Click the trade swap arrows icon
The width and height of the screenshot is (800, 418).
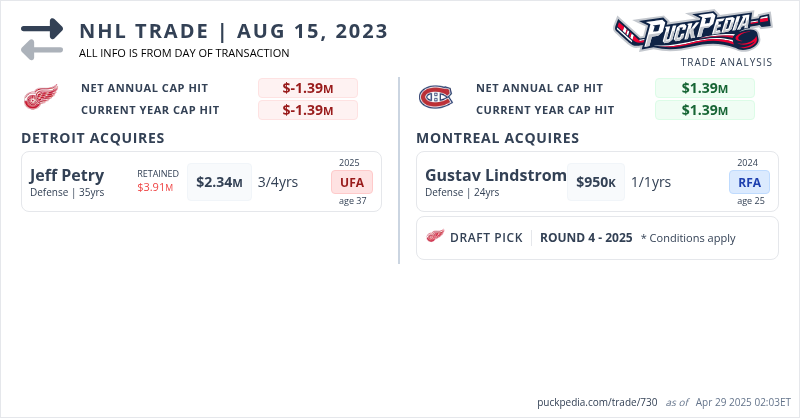pyautogui.click(x=42, y=39)
